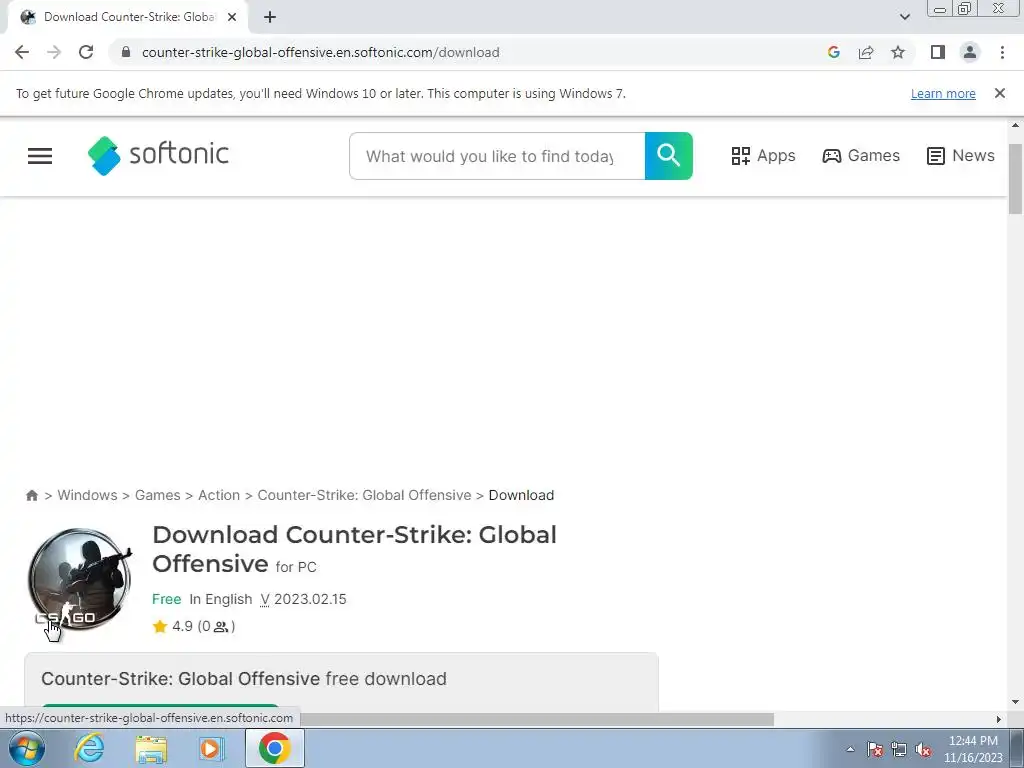Click the Softonic logo
Image resolution: width=1024 pixels, height=768 pixels.
pos(158,155)
